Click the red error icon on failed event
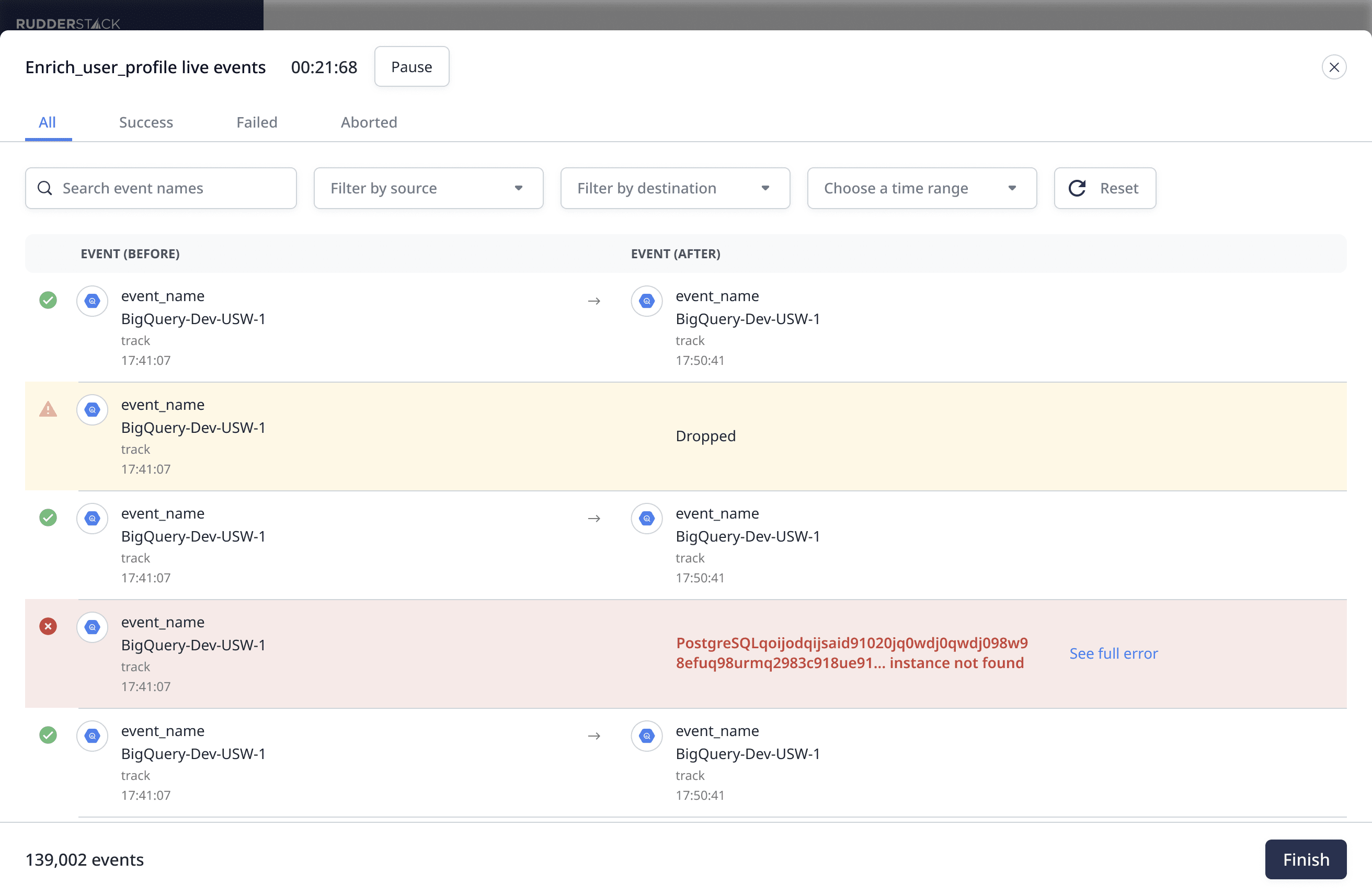This screenshot has height=896, width=1372. (49, 626)
